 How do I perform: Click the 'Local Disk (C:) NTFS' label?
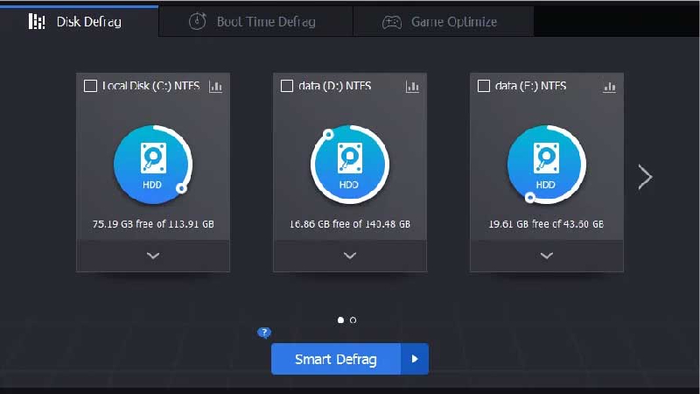tap(151, 86)
